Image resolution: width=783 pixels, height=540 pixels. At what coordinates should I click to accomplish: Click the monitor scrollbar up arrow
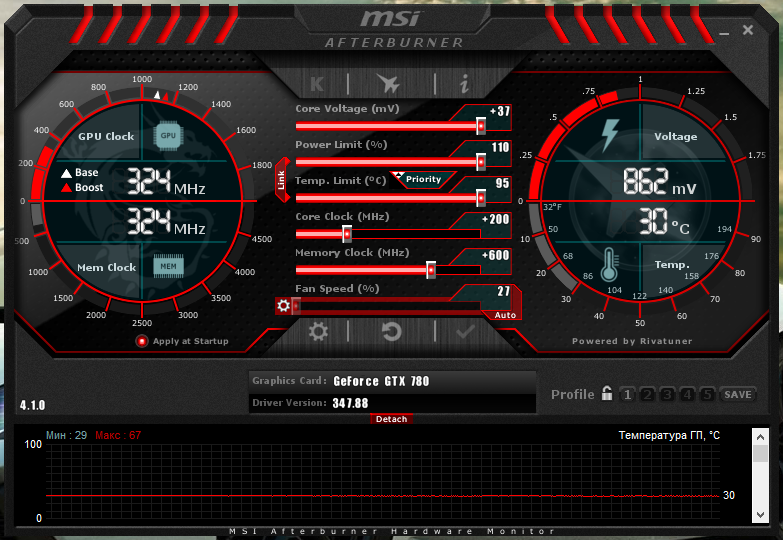(760, 437)
